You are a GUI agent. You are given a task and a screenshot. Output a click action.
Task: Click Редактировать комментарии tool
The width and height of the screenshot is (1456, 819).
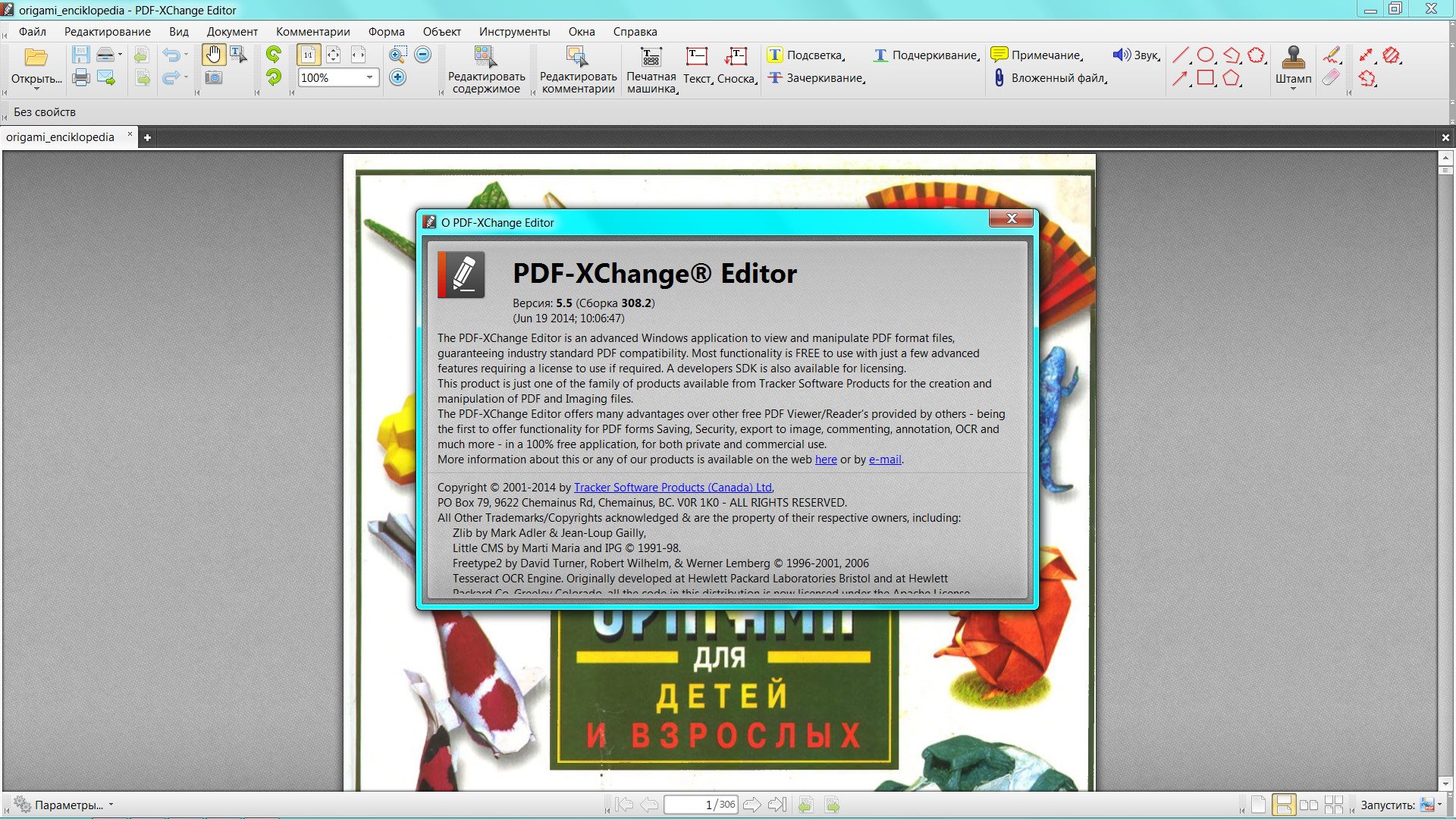pyautogui.click(x=578, y=70)
